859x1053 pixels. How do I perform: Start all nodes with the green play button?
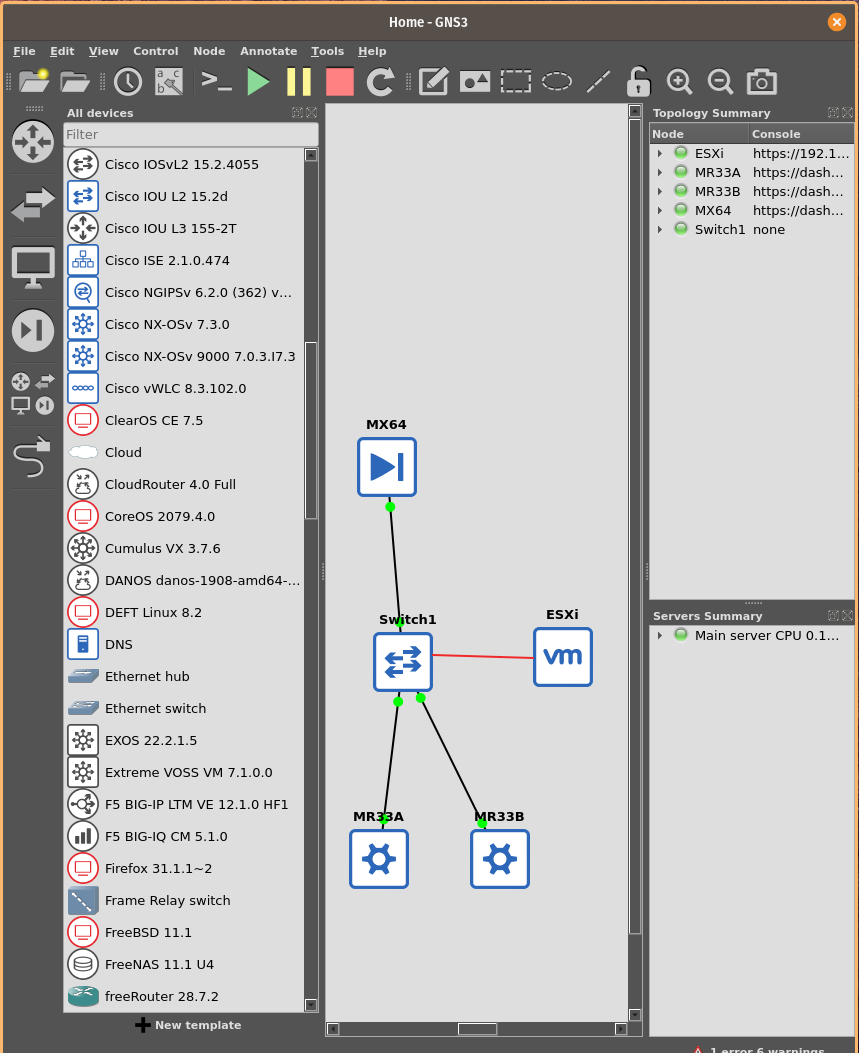[x=258, y=82]
